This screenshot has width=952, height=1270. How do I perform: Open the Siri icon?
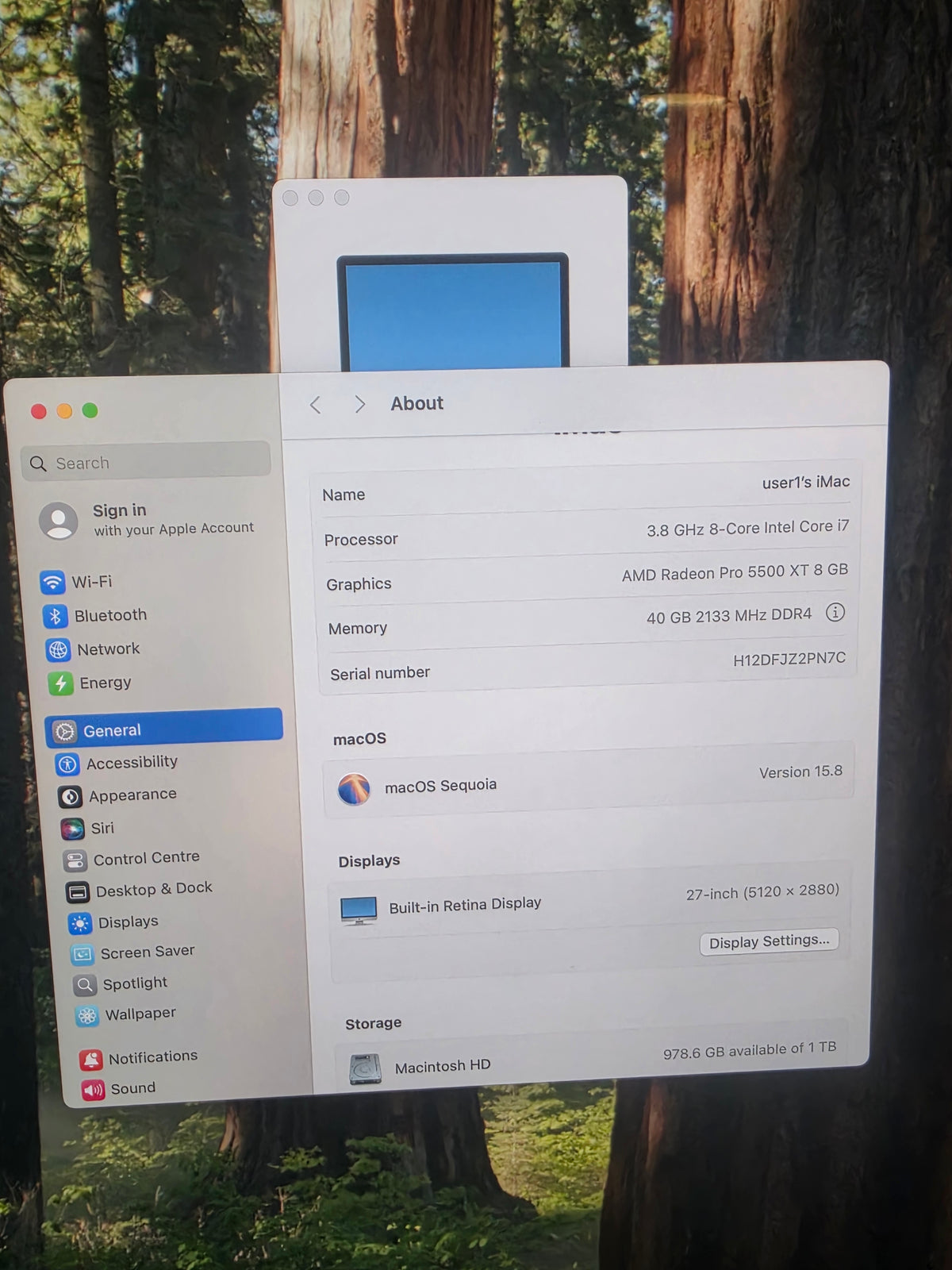pyautogui.click(x=72, y=829)
